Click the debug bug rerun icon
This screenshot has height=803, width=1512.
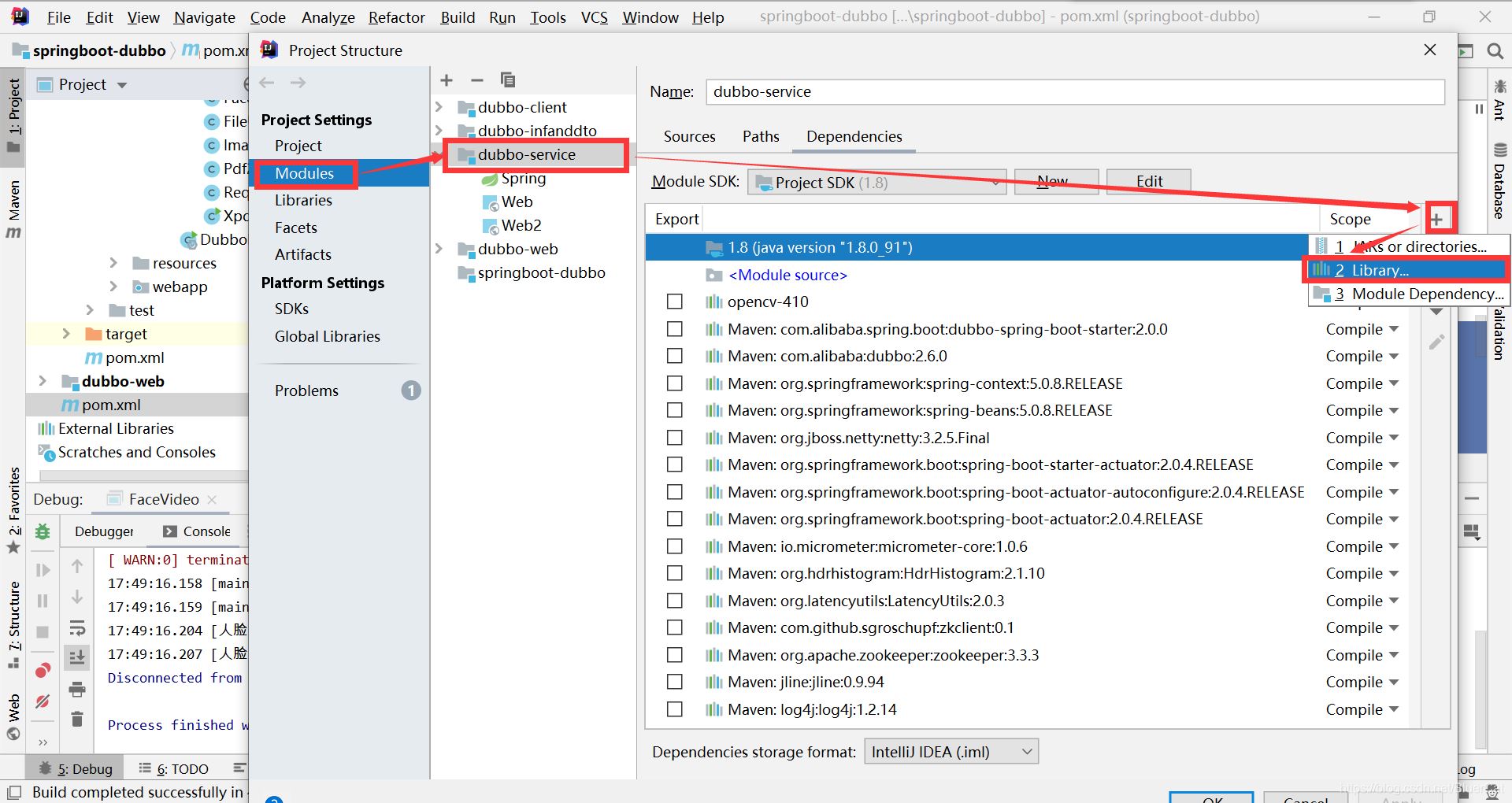[x=43, y=532]
